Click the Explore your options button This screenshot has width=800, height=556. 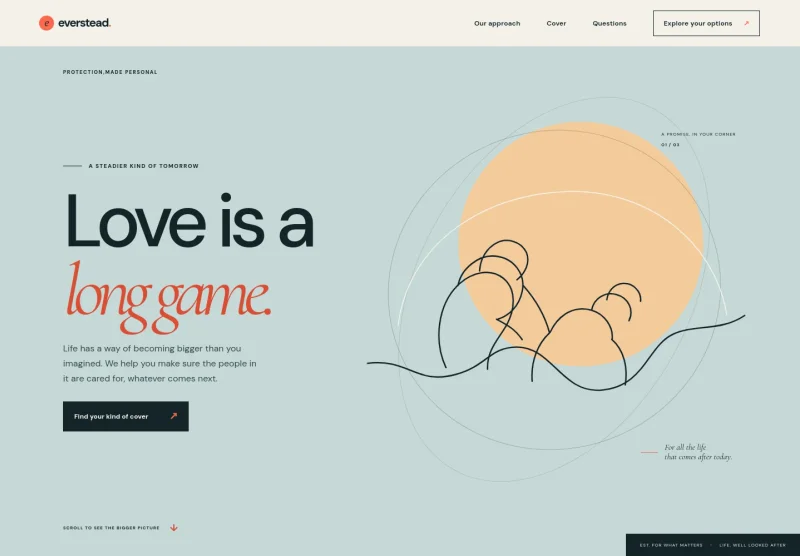pos(706,23)
